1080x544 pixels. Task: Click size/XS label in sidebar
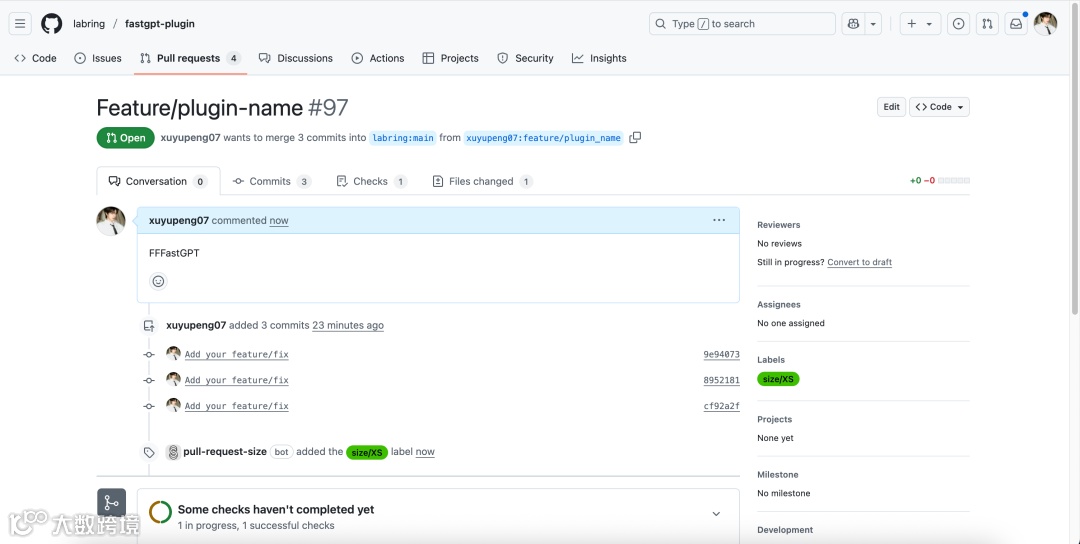tap(778, 379)
